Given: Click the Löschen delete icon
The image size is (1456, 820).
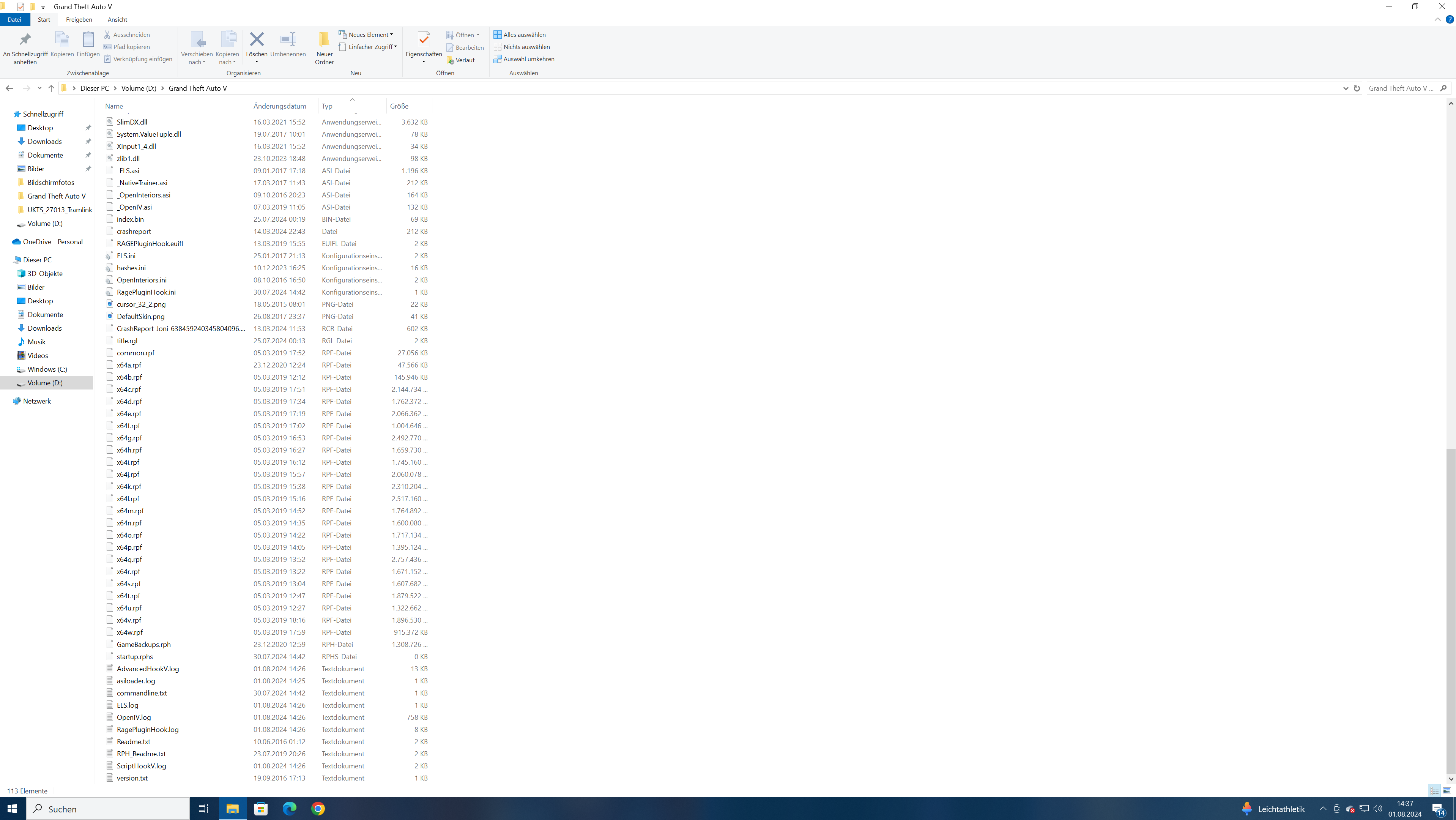Looking at the screenshot, I should (257, 39).
